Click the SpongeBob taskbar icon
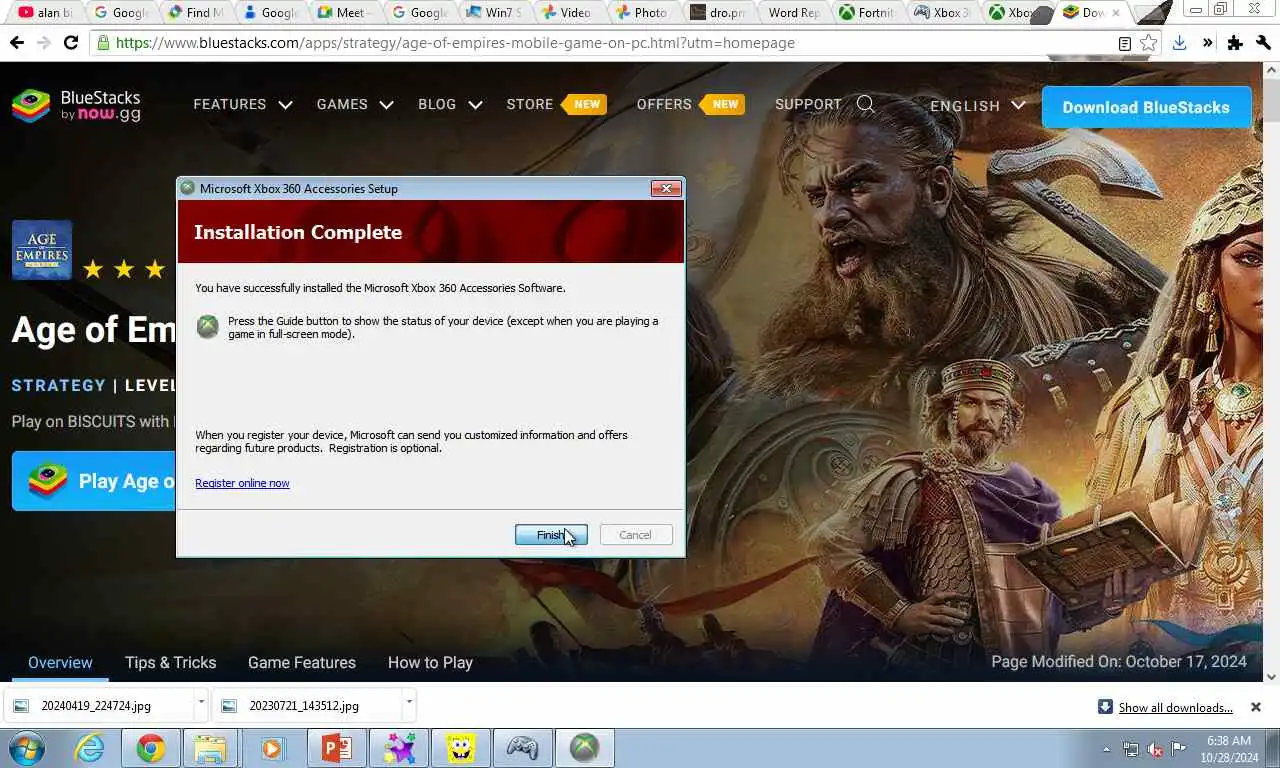 click(460, 748)
